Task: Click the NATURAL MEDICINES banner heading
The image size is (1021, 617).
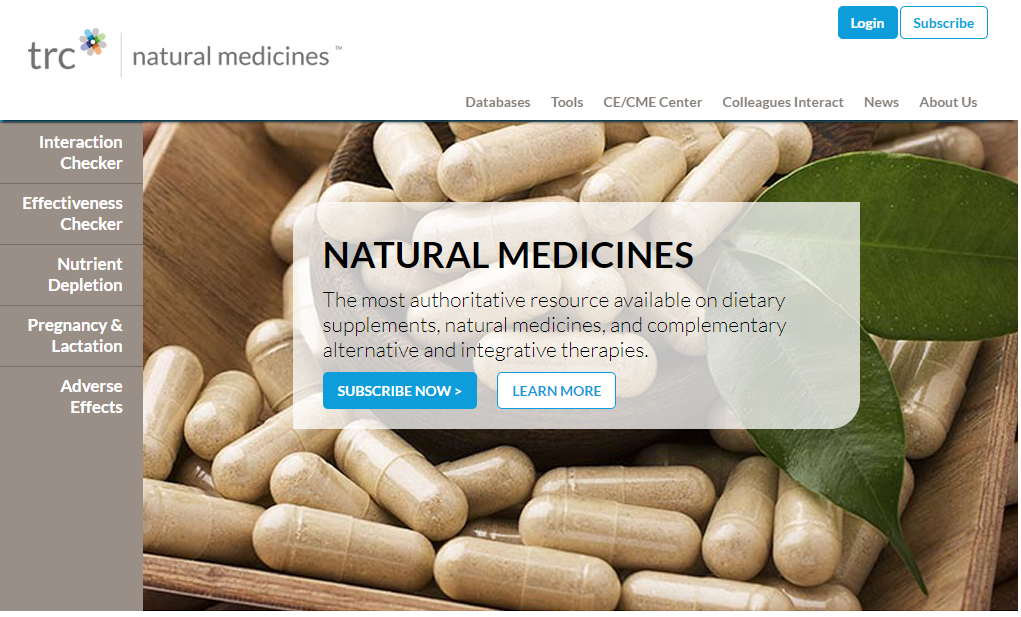Action: coord(508,254)
